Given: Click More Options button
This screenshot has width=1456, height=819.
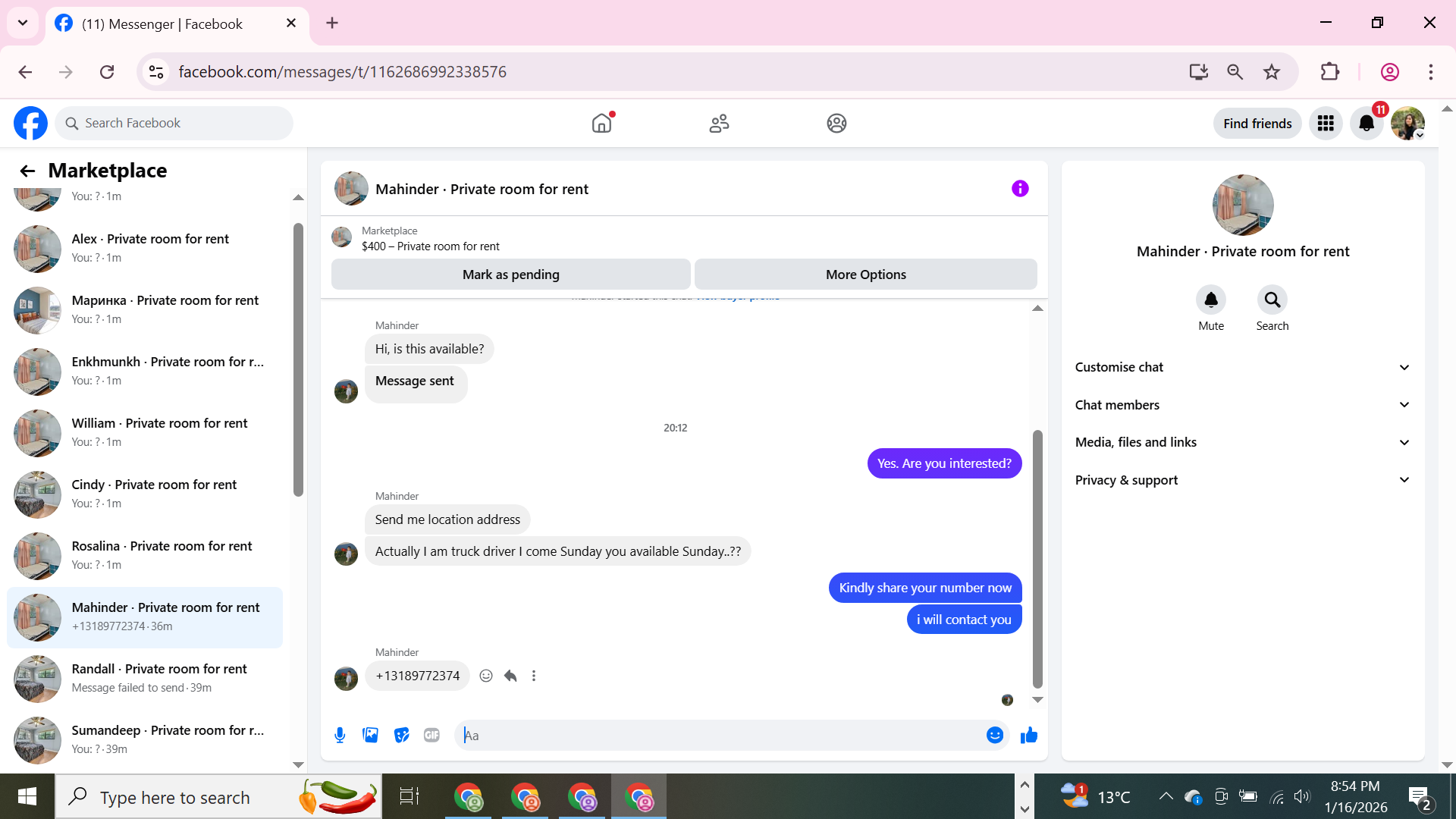Looking at the screenshot, I should click(865, 275).
